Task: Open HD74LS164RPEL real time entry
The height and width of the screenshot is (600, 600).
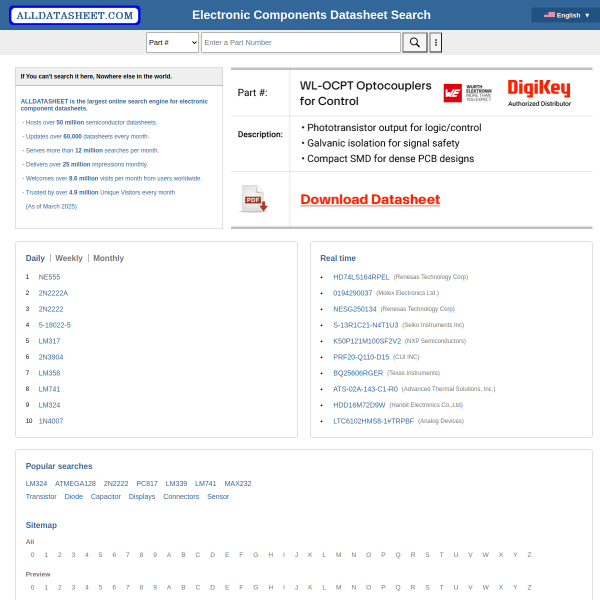Action: click(x=361, y=277)
